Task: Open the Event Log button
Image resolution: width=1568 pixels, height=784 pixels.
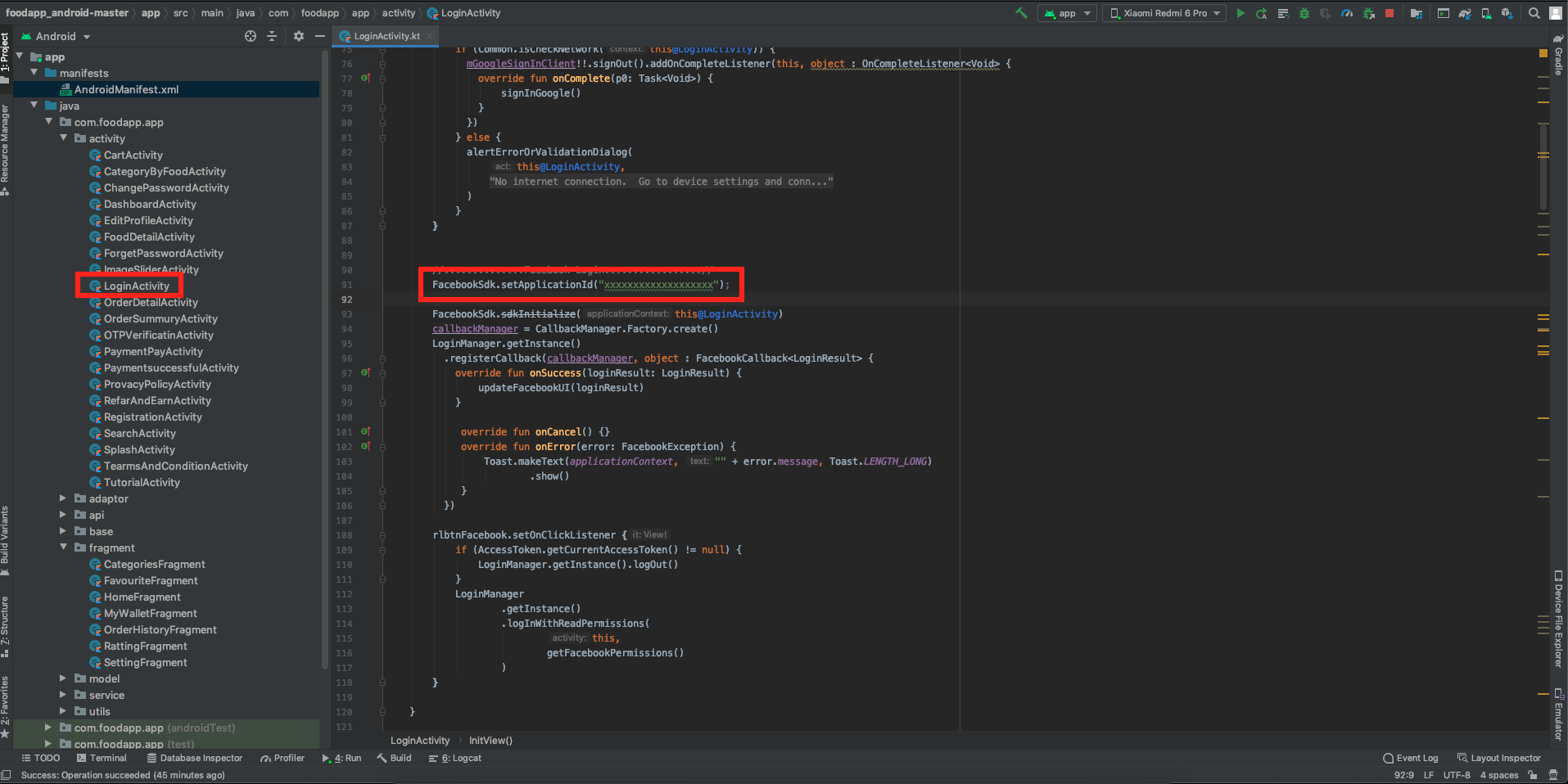Action: pos(1410,758)
